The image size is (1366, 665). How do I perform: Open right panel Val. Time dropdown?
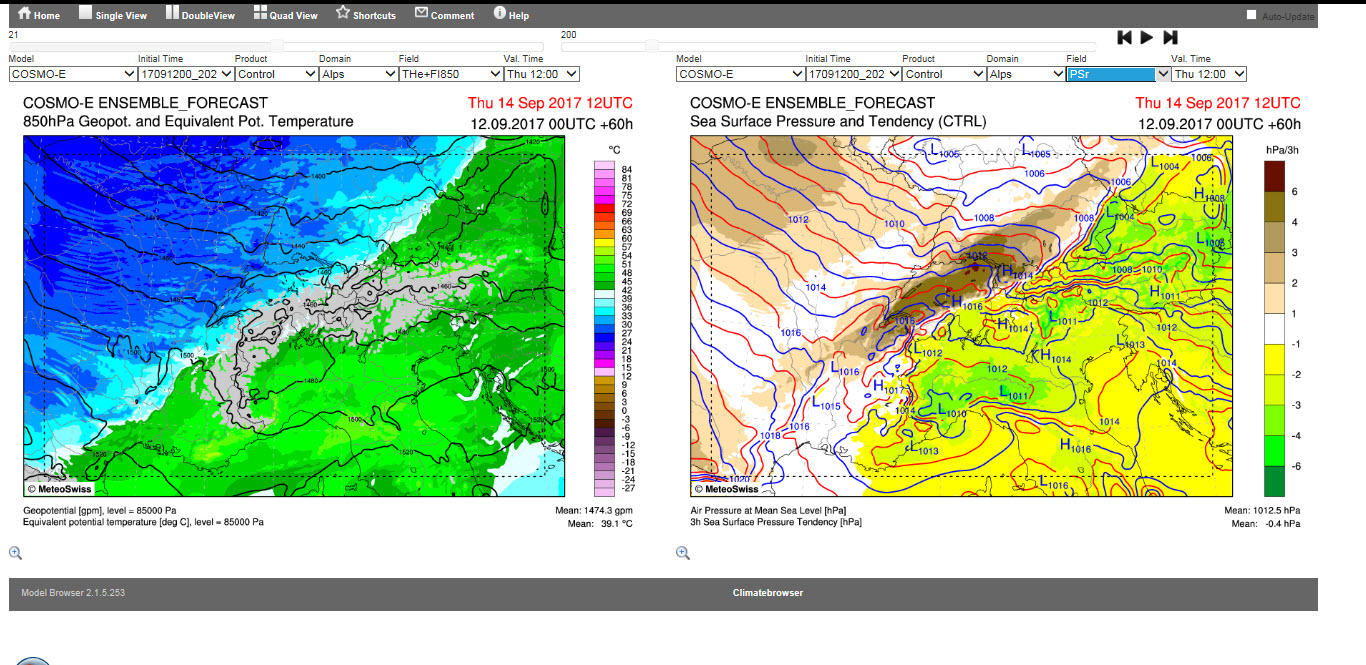point(1209,74)
